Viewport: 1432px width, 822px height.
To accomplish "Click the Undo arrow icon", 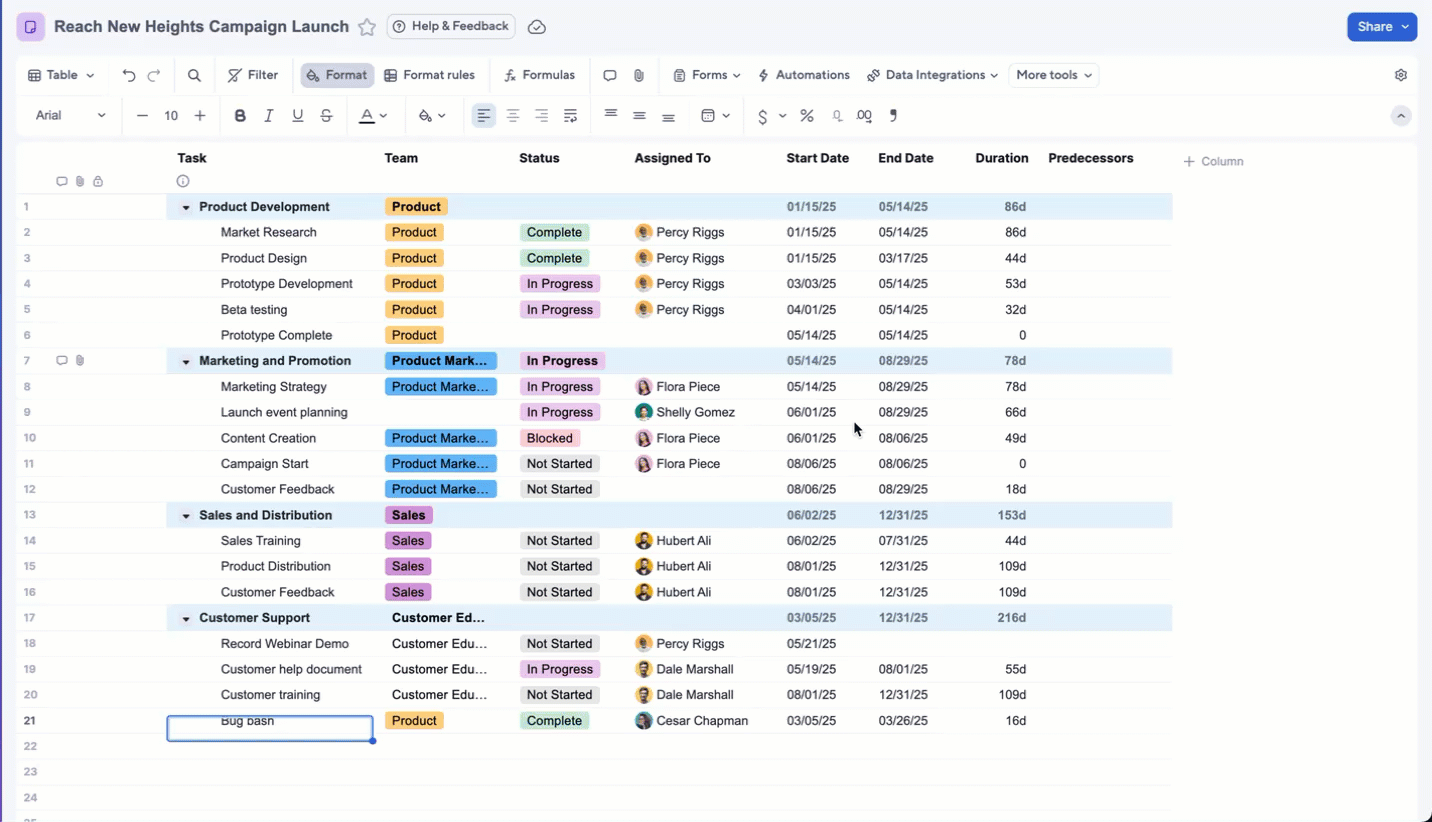I will 129,75.
